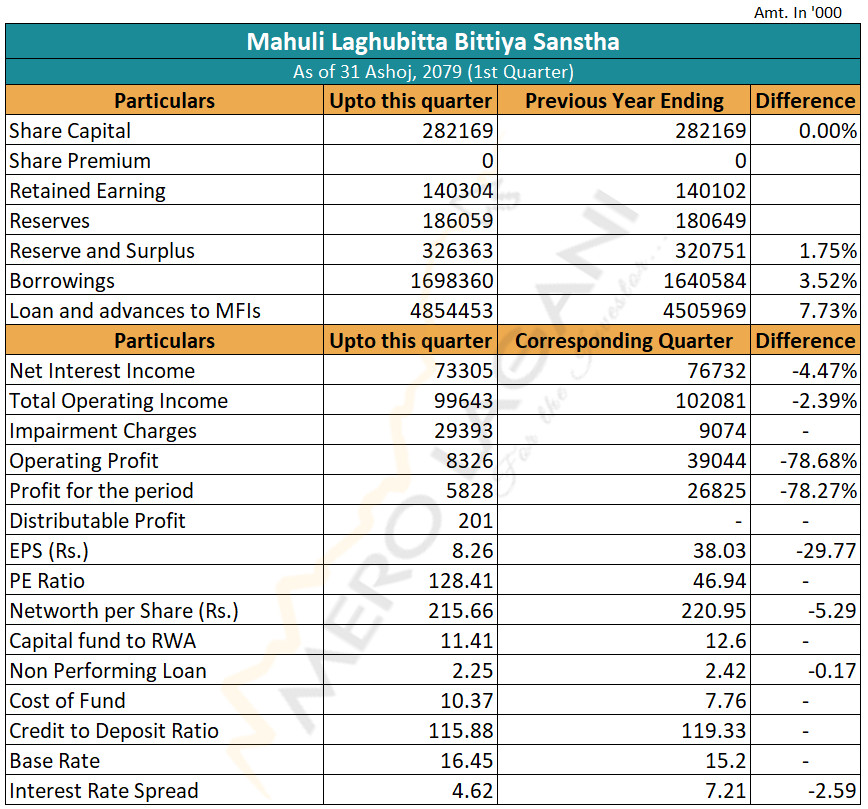This screenshot has height=809, width=868.
Task: Select the 'Share Capital' row label
Action: point(70,131)
